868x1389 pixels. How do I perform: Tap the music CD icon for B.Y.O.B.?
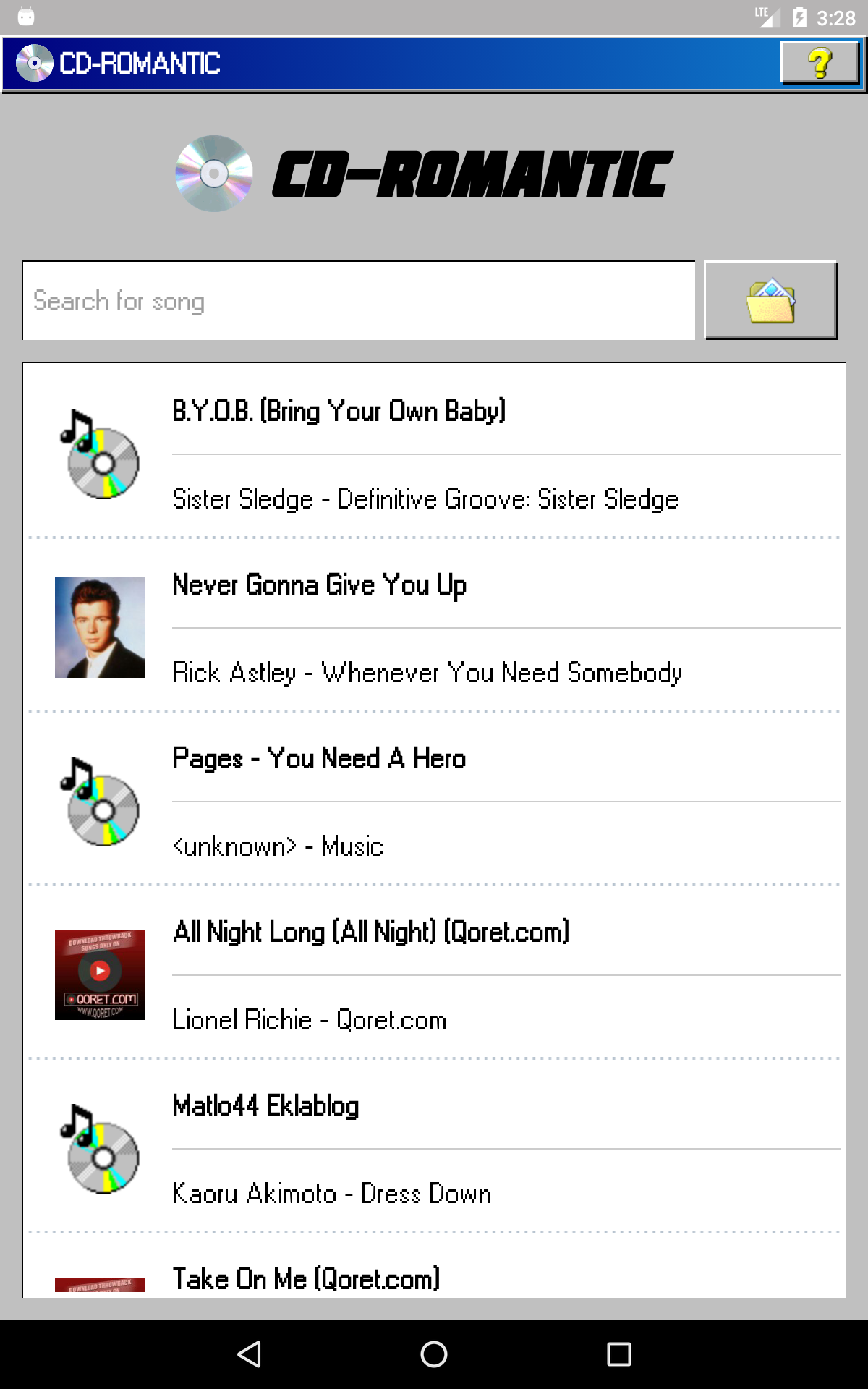(100, 454)
